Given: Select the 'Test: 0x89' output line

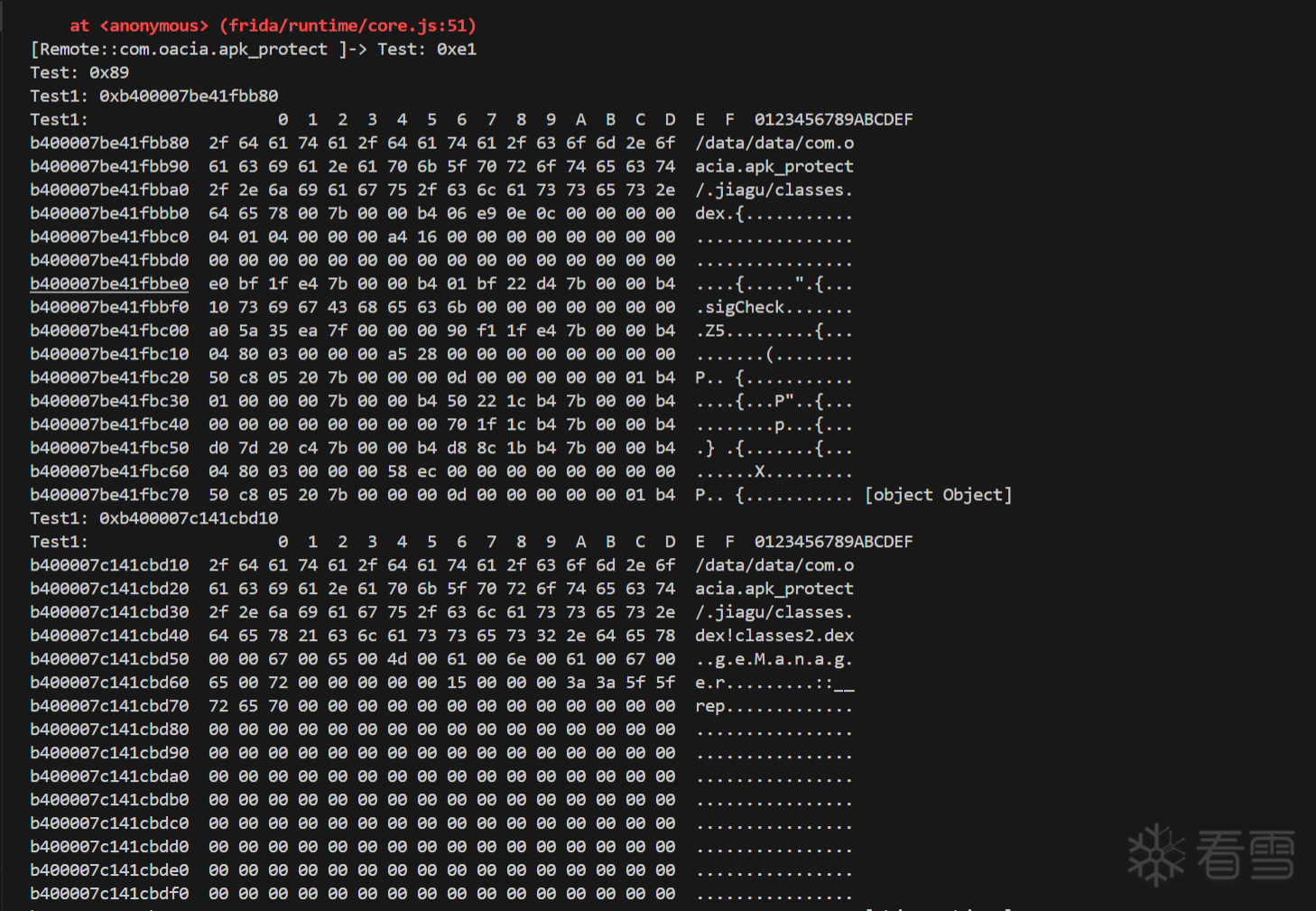Looking at the screenshot, I should click(x=79, y=73).
